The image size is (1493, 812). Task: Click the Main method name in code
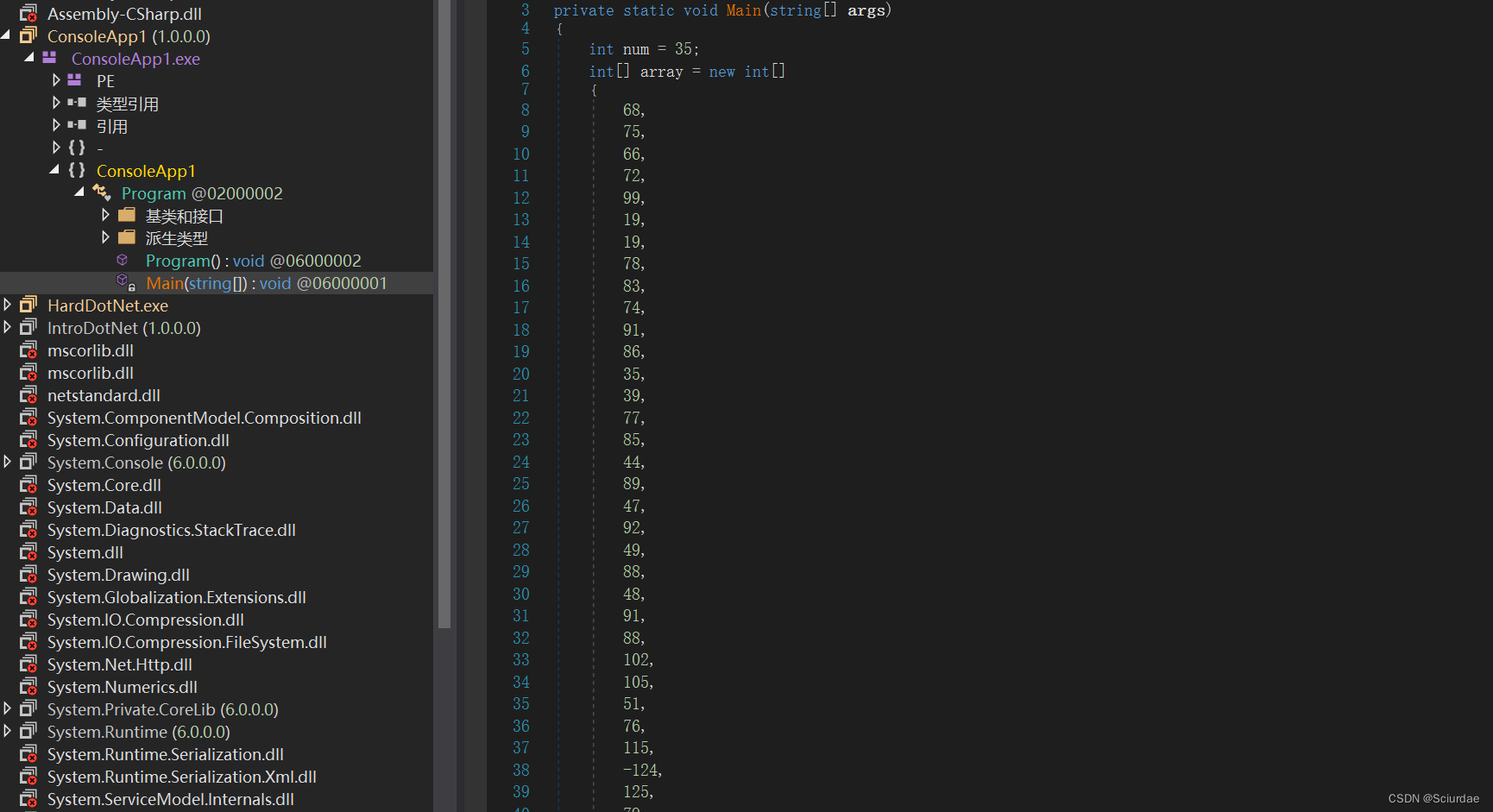[x=744, y=10]
